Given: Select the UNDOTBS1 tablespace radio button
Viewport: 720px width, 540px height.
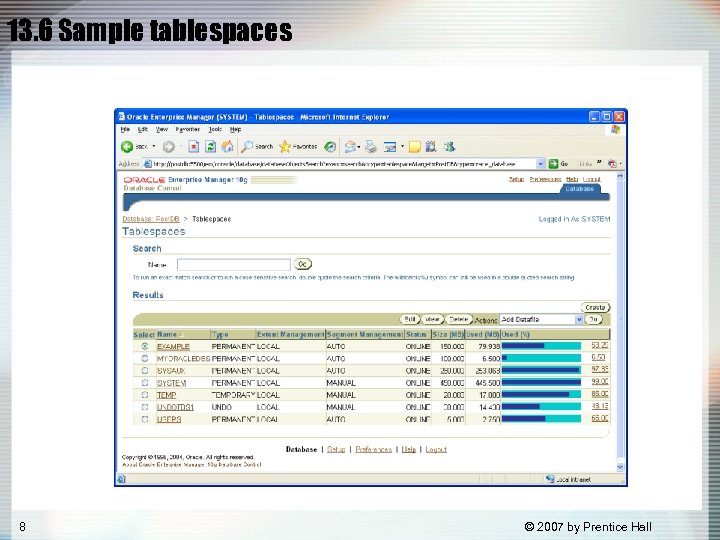Looking at the screenshot, I should tap(145, 407).
